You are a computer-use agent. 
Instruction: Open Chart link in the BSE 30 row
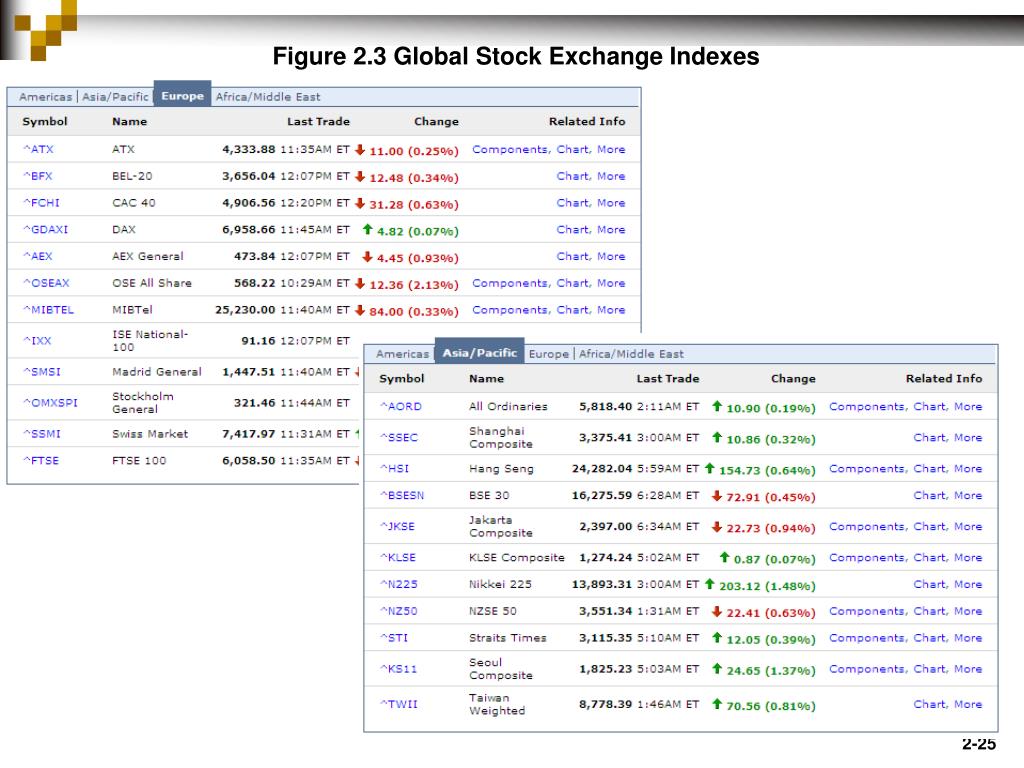(x=930, y=495)
